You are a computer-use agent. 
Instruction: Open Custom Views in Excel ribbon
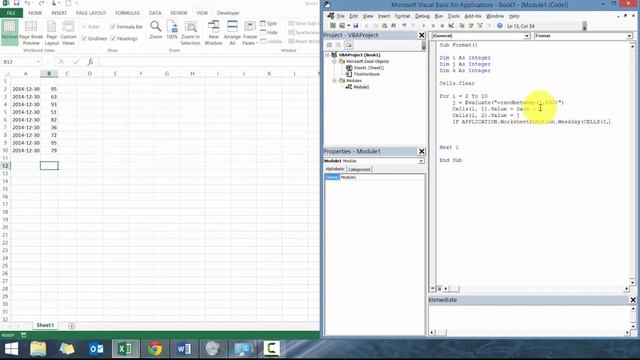(x=68, y=33)
